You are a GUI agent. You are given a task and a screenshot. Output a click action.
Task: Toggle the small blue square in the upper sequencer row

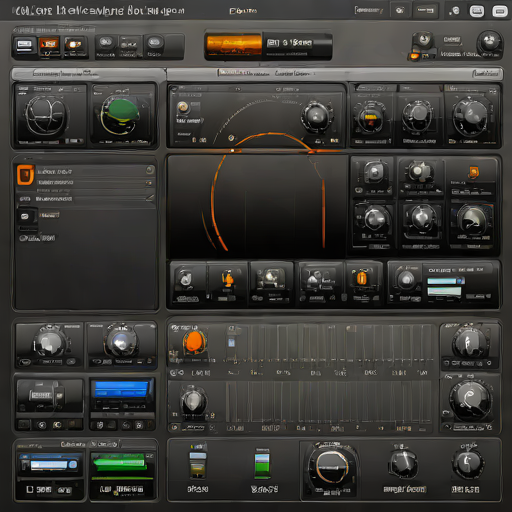[231, 342]
